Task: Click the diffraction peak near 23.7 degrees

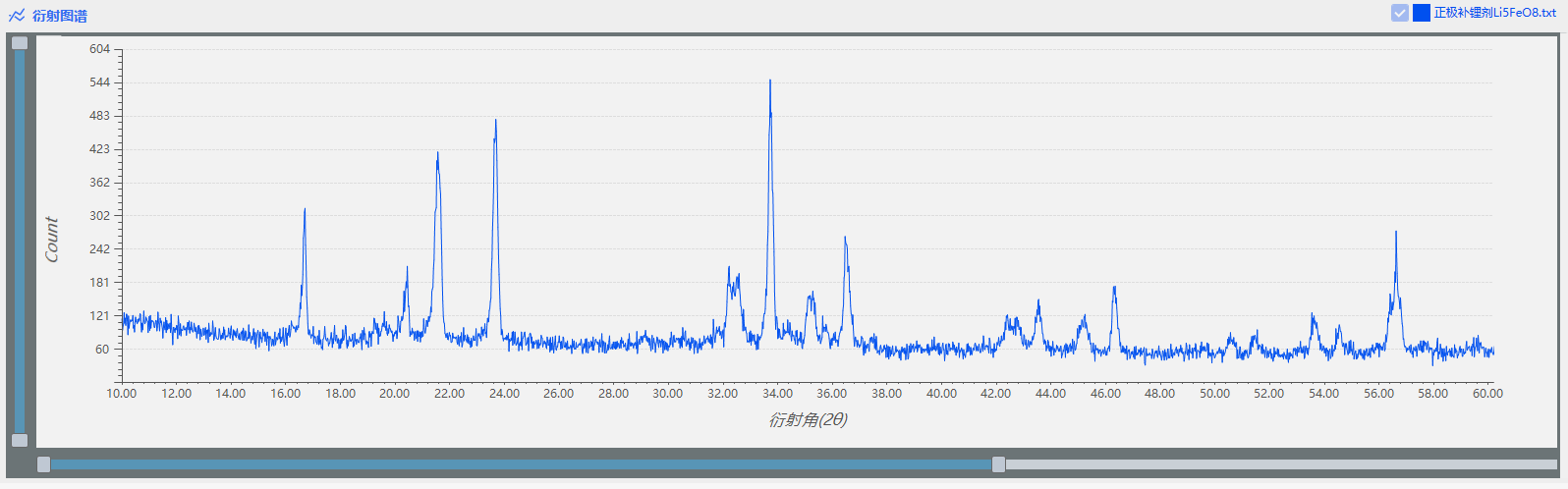Action: [x=495, y=123]
